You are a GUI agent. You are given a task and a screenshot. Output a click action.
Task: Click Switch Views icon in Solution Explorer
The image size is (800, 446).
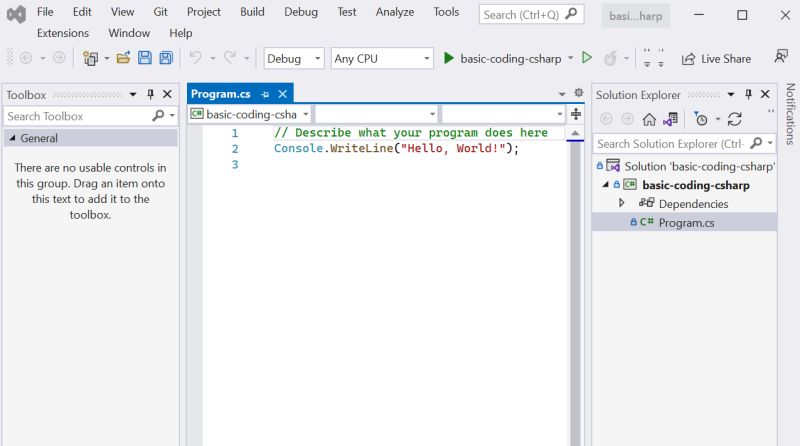[670, 119]
